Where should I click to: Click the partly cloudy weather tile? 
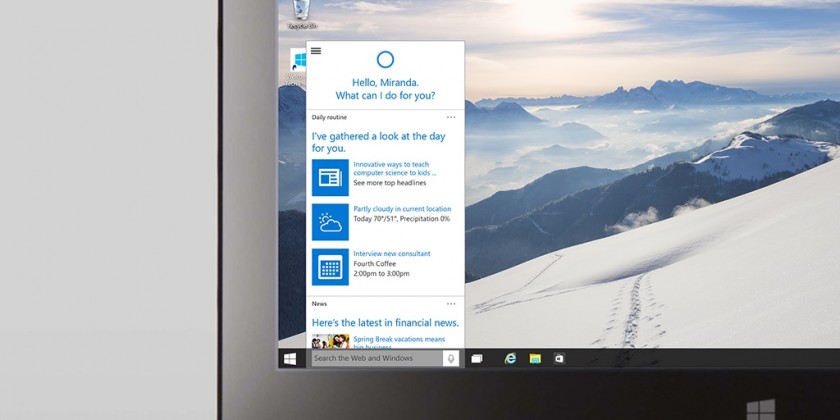330,222
